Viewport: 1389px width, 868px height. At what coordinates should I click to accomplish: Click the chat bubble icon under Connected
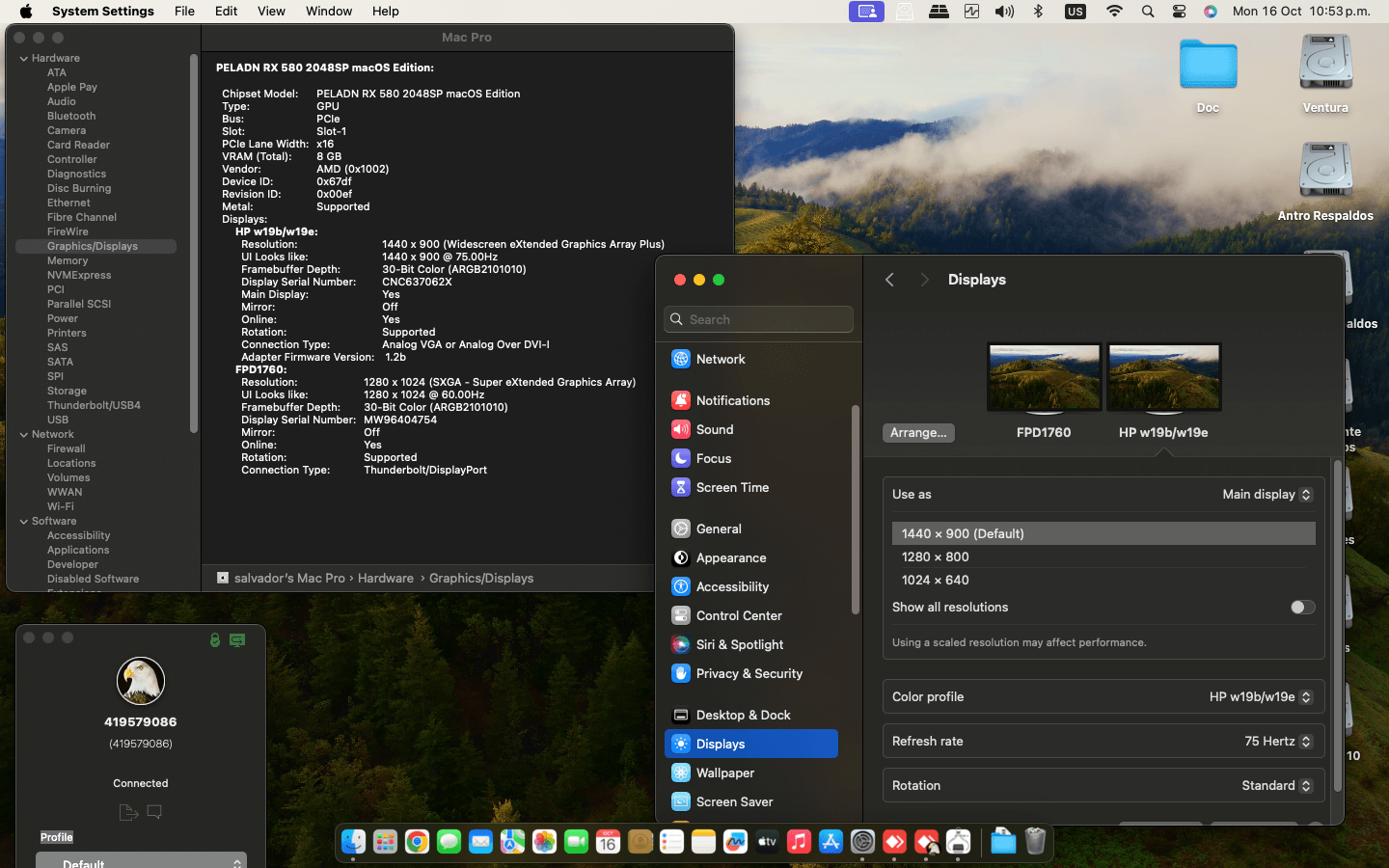pos(154,812)
